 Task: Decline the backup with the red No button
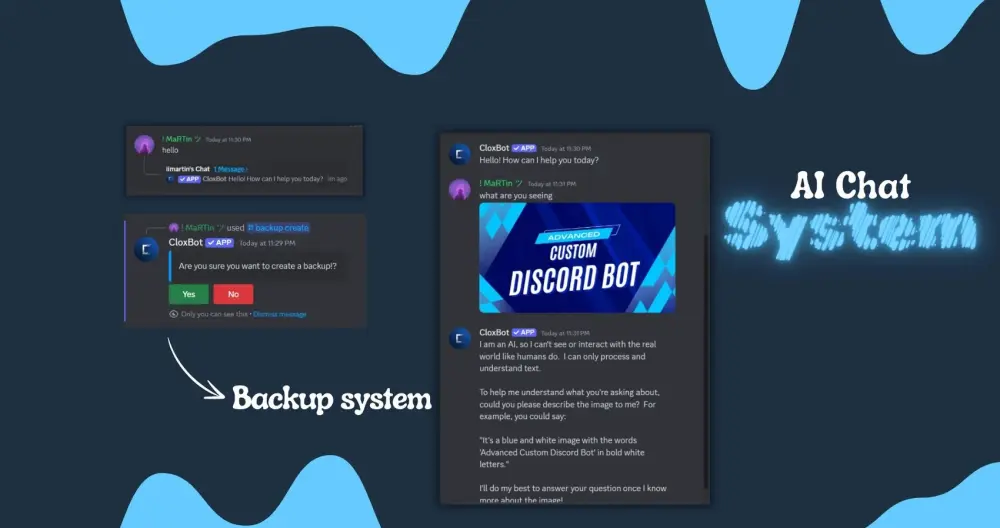click(x=233, y=294)
